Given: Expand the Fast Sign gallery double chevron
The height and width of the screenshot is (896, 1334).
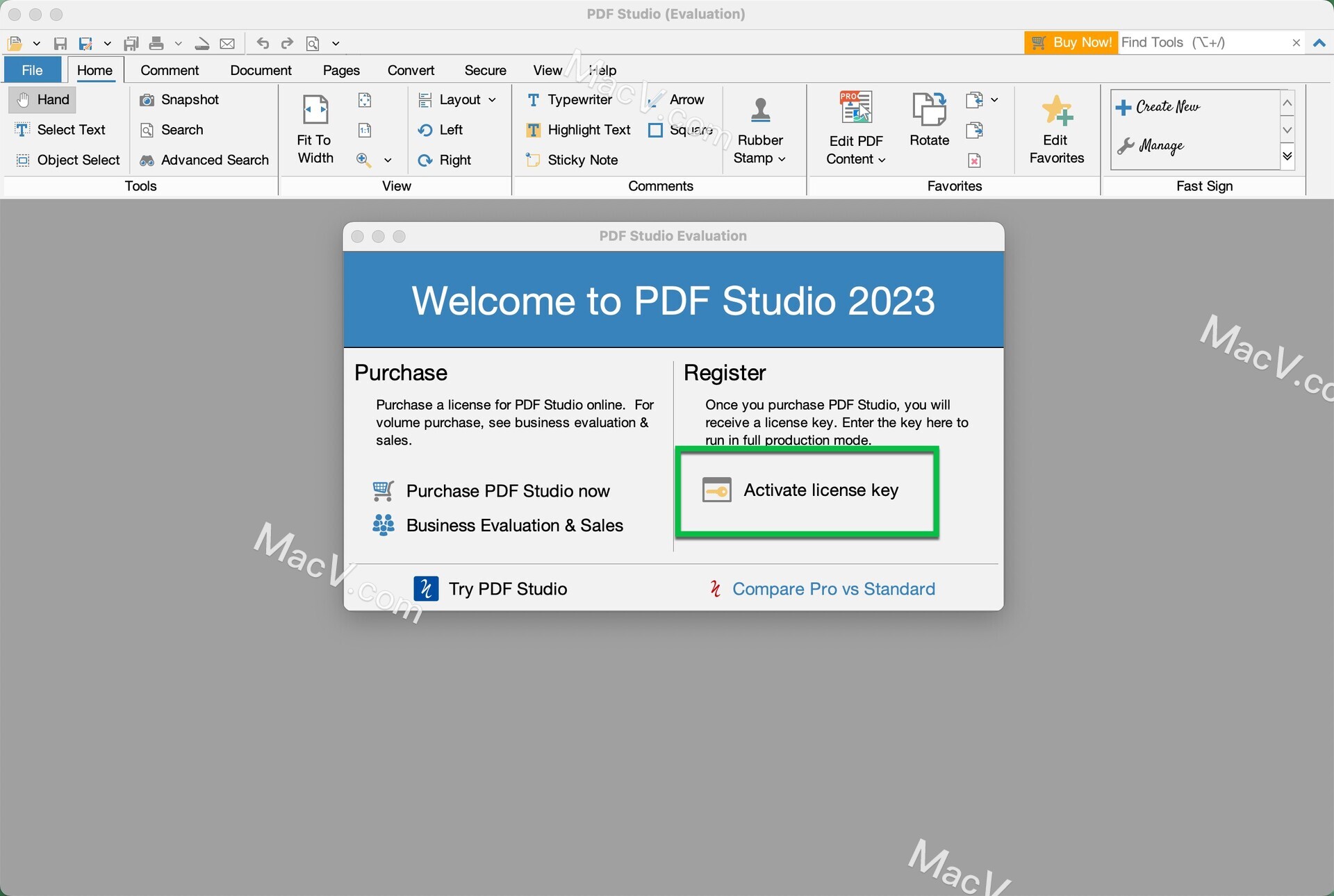Looking at the screenshot, I should coord(1287,156).
